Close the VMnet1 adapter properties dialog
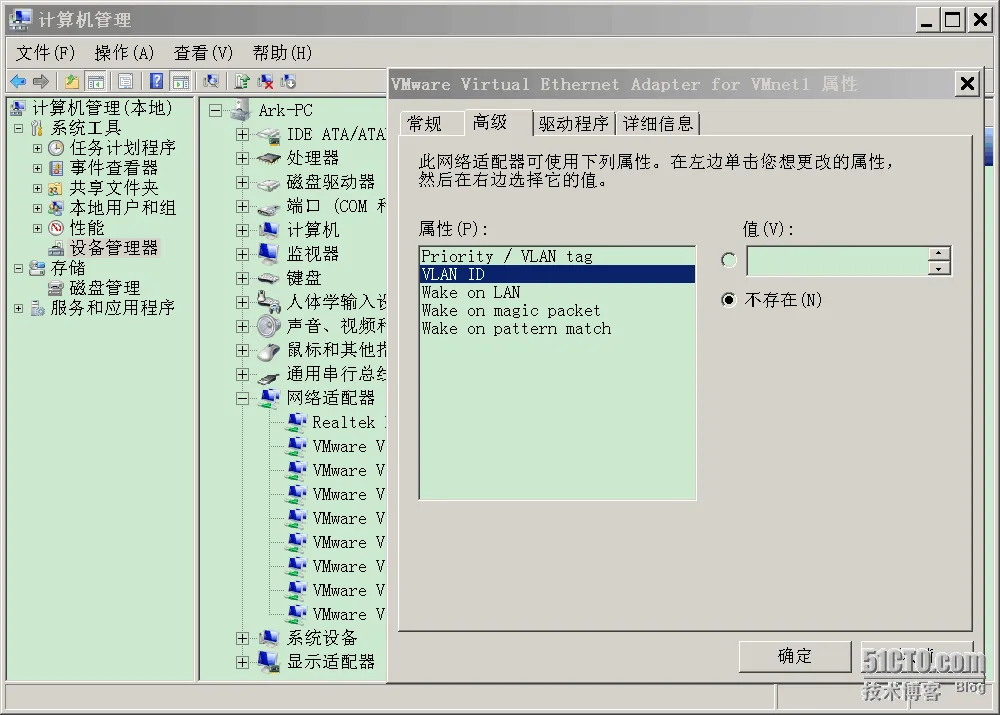Image resolution: width=1000 pixels, height=715 pixels. pyautogui.click(x=967, y=84)
